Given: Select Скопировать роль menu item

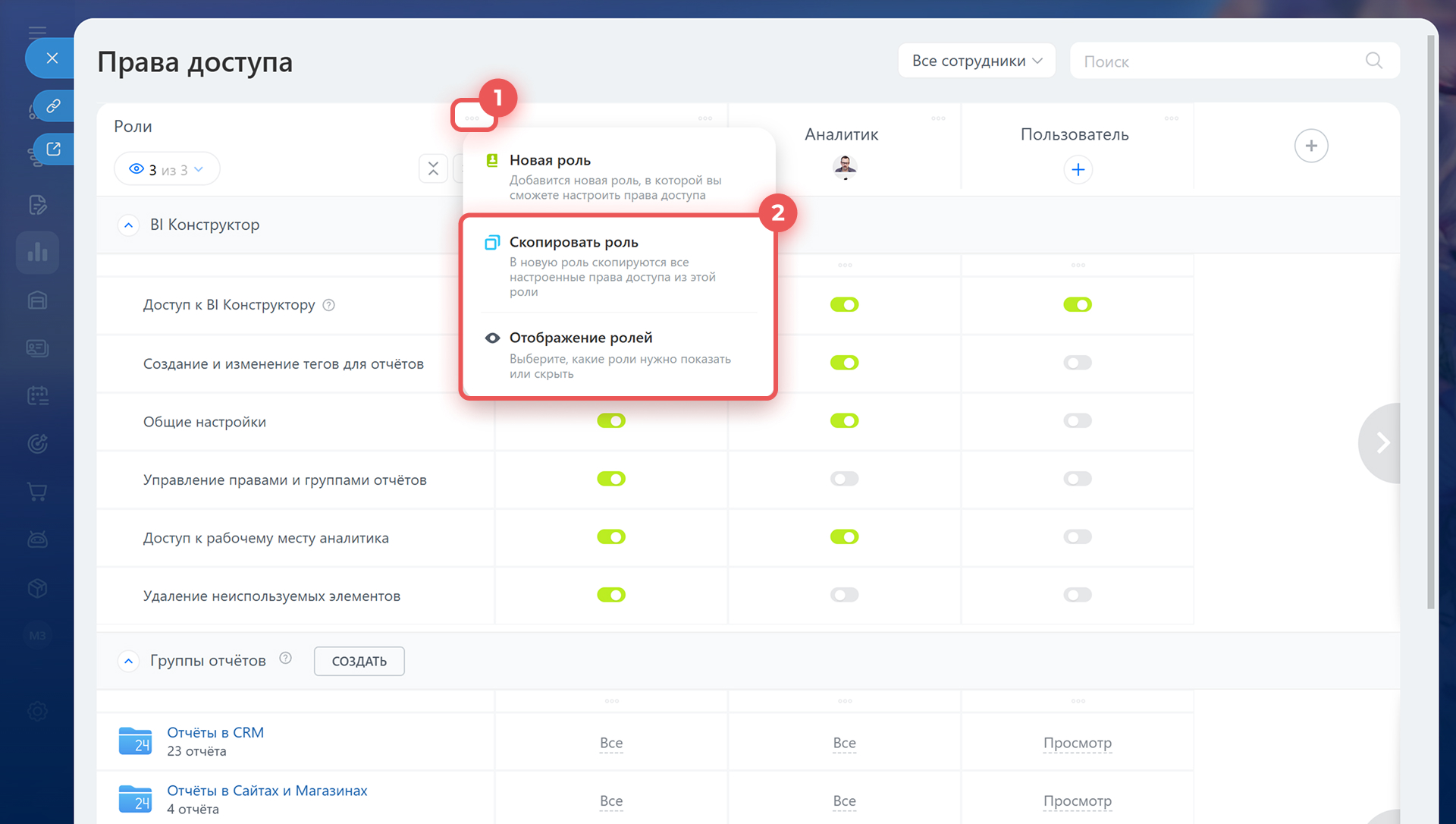Looking at the screenshot, I should (573, 243).
